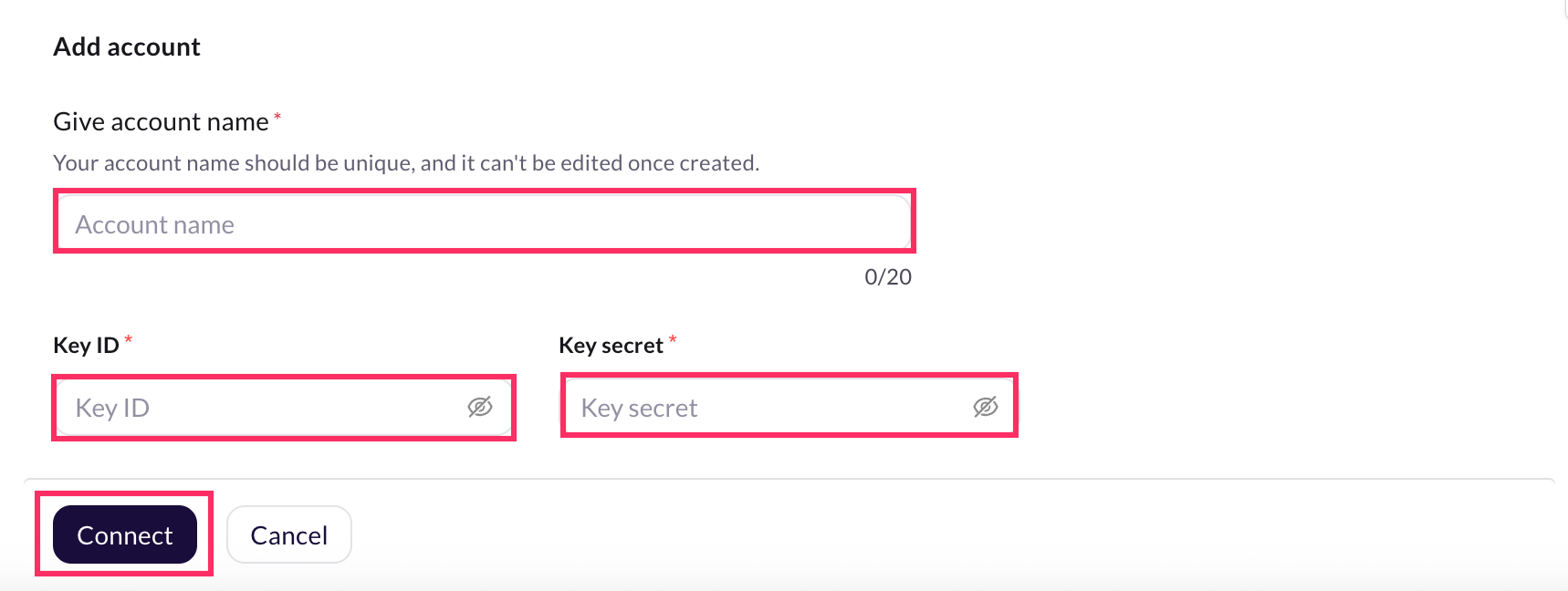Click the red asterisk beside Key ID
This screenshot has width=1568, height=591.
point(129,340)
